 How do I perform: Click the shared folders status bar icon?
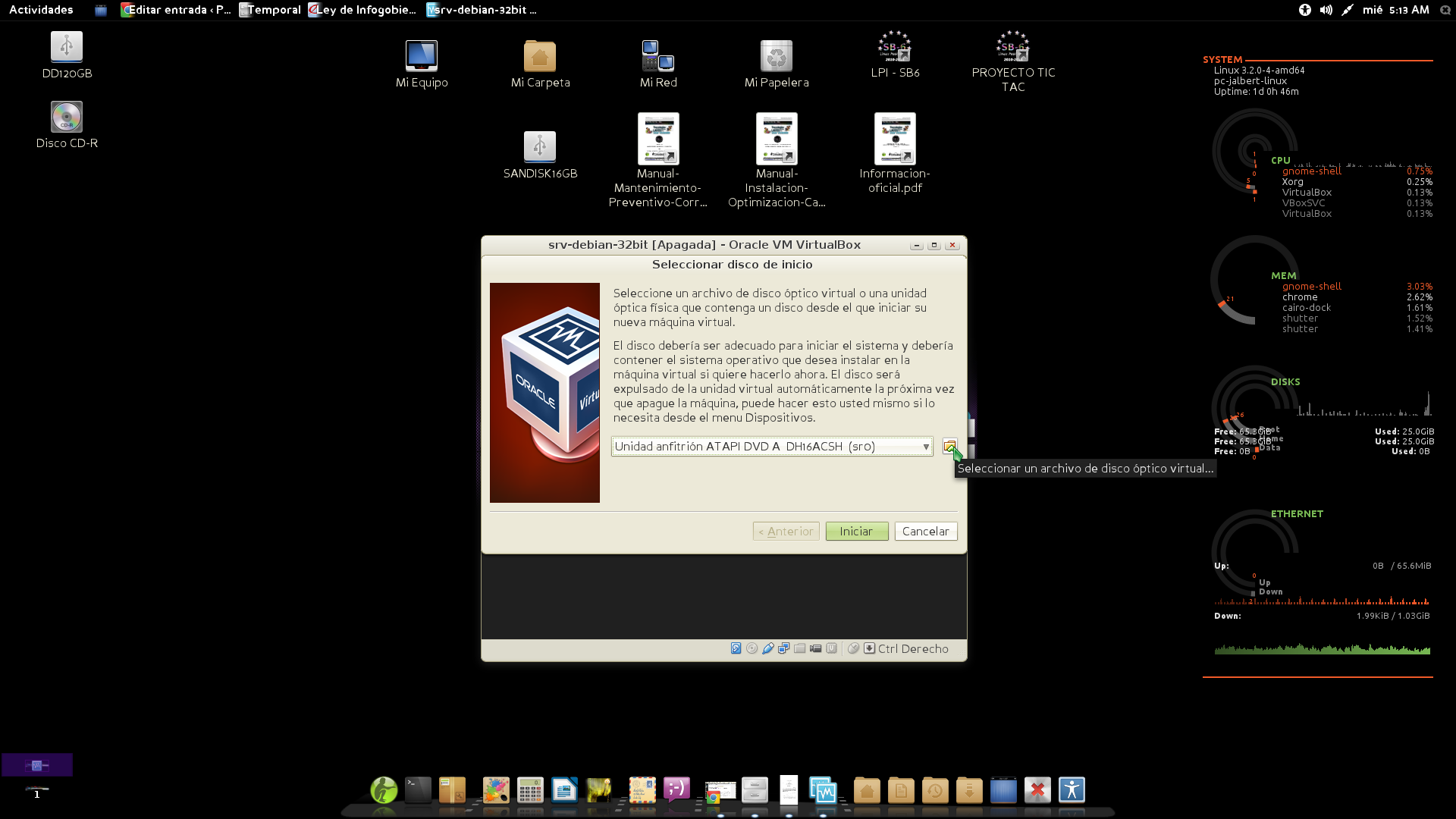click(799, 648)
